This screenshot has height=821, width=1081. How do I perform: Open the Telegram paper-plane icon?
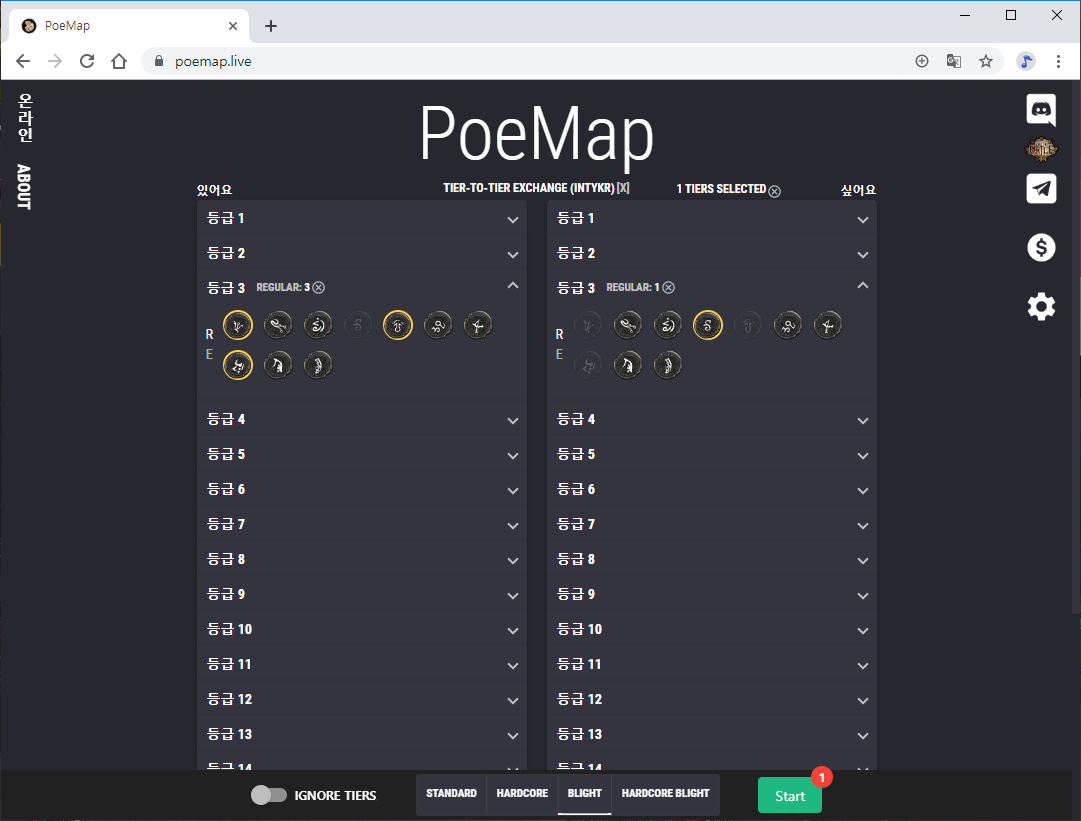tap(1041, 188)
